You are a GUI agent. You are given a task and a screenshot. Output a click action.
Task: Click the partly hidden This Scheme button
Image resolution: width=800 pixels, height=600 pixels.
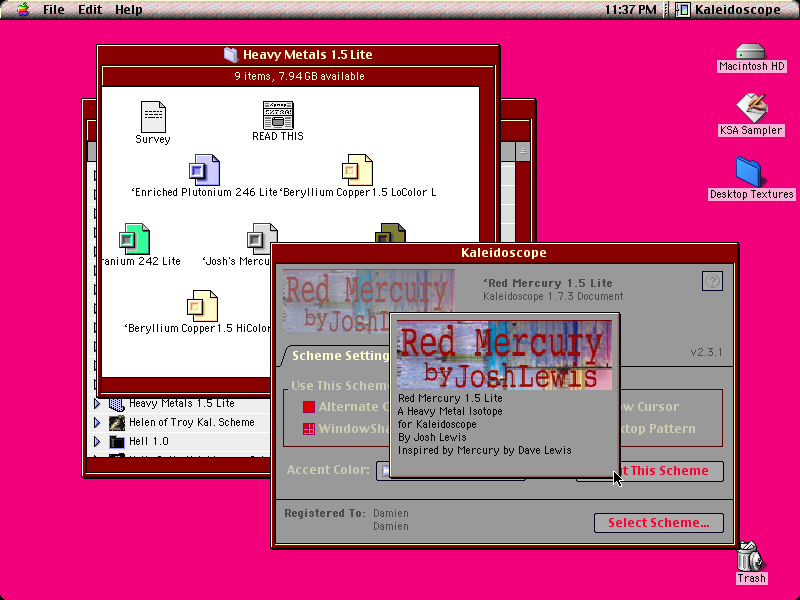click(x=671, y=470)
